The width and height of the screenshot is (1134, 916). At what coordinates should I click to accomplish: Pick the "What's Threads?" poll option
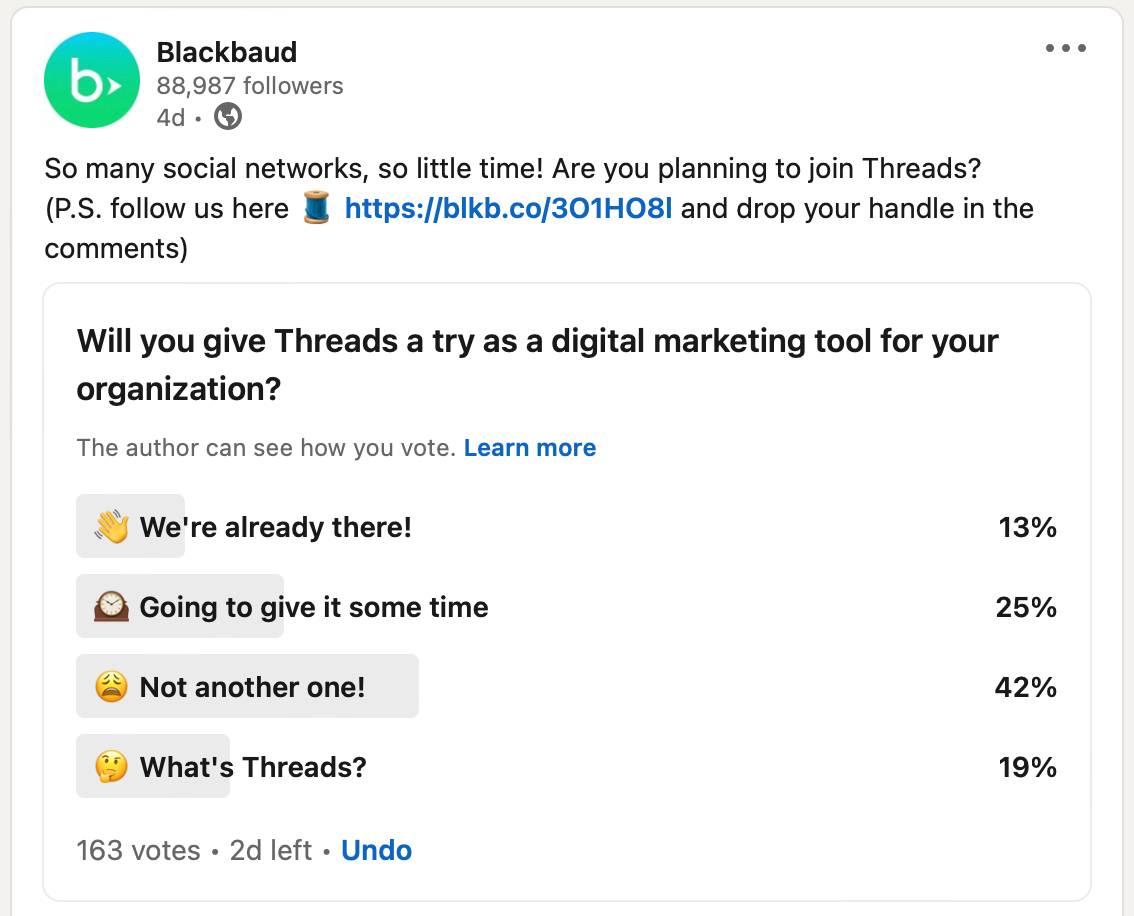[x=253, y=767]
